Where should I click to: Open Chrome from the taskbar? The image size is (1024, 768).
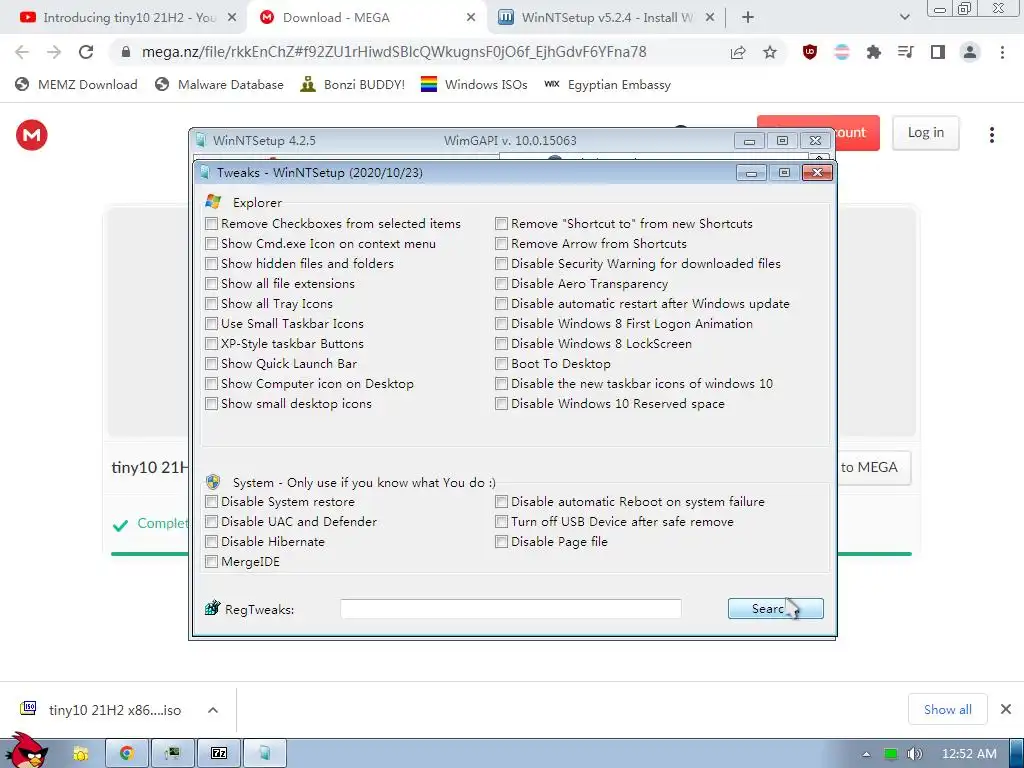(x=127, y=753)
